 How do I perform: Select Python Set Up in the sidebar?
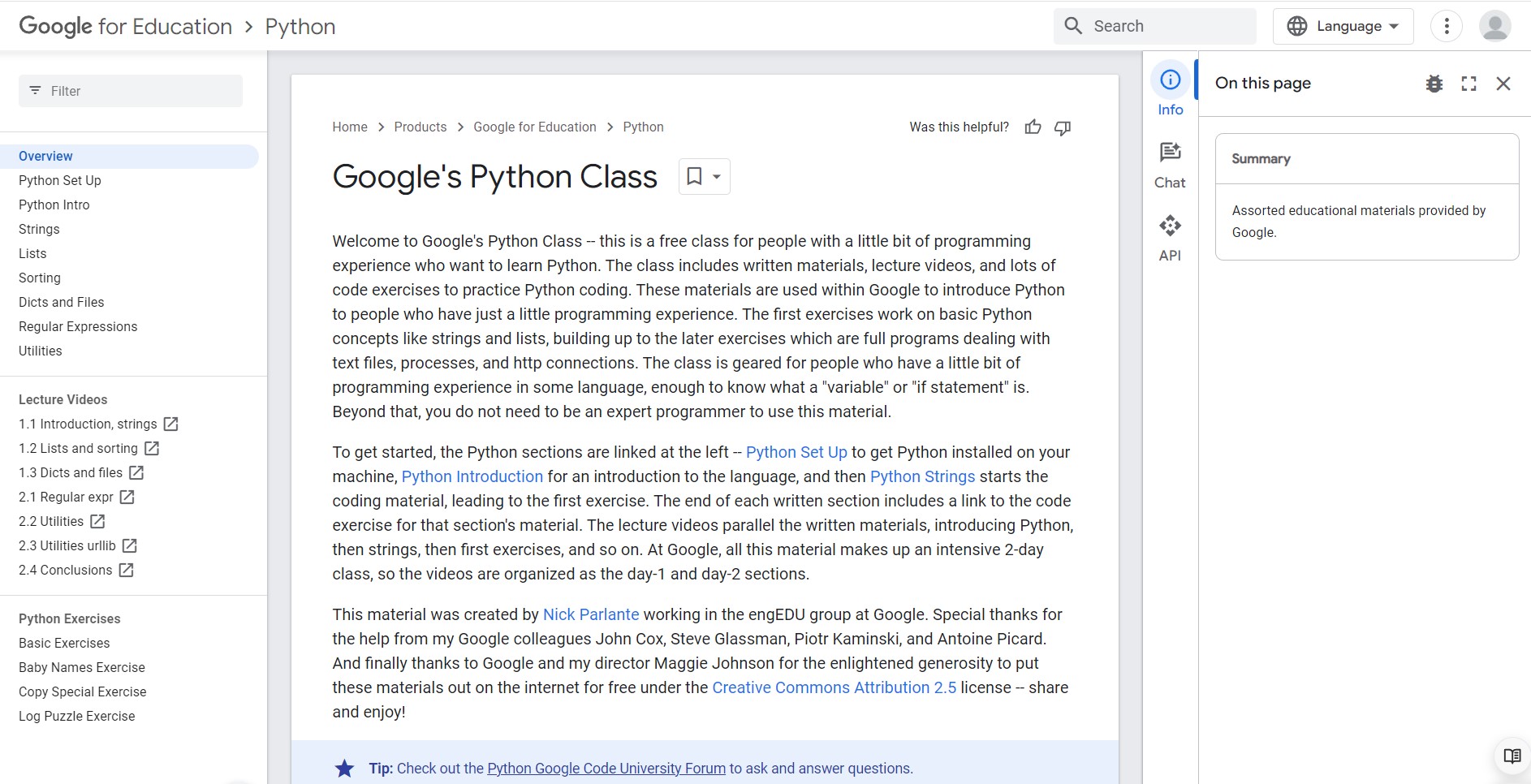[x=59, y=180]
